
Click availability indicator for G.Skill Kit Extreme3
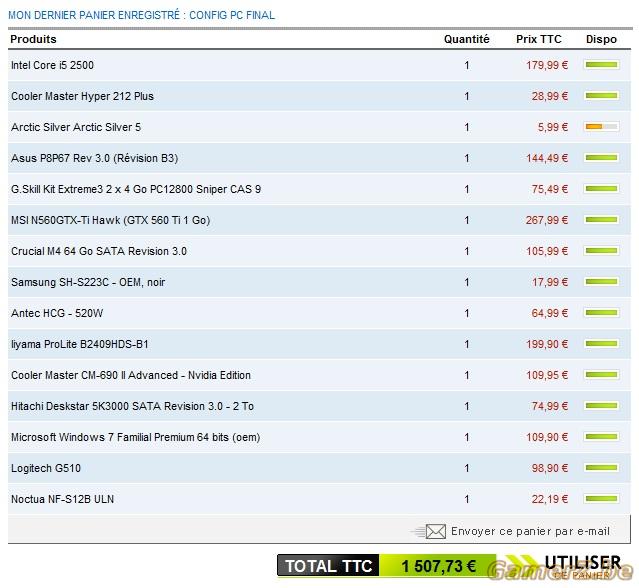[602, 189]
